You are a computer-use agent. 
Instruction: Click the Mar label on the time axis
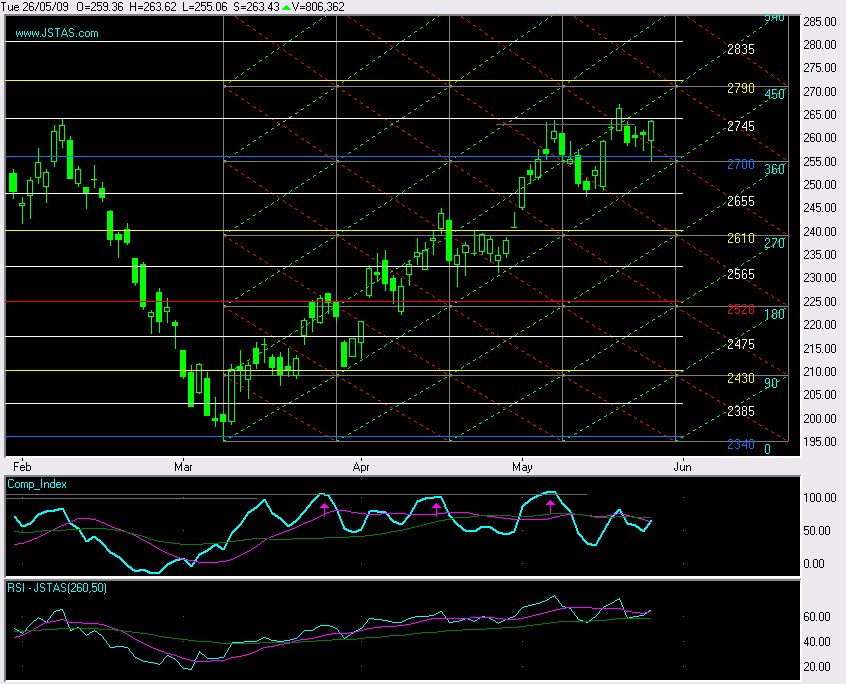pos(183,466)
